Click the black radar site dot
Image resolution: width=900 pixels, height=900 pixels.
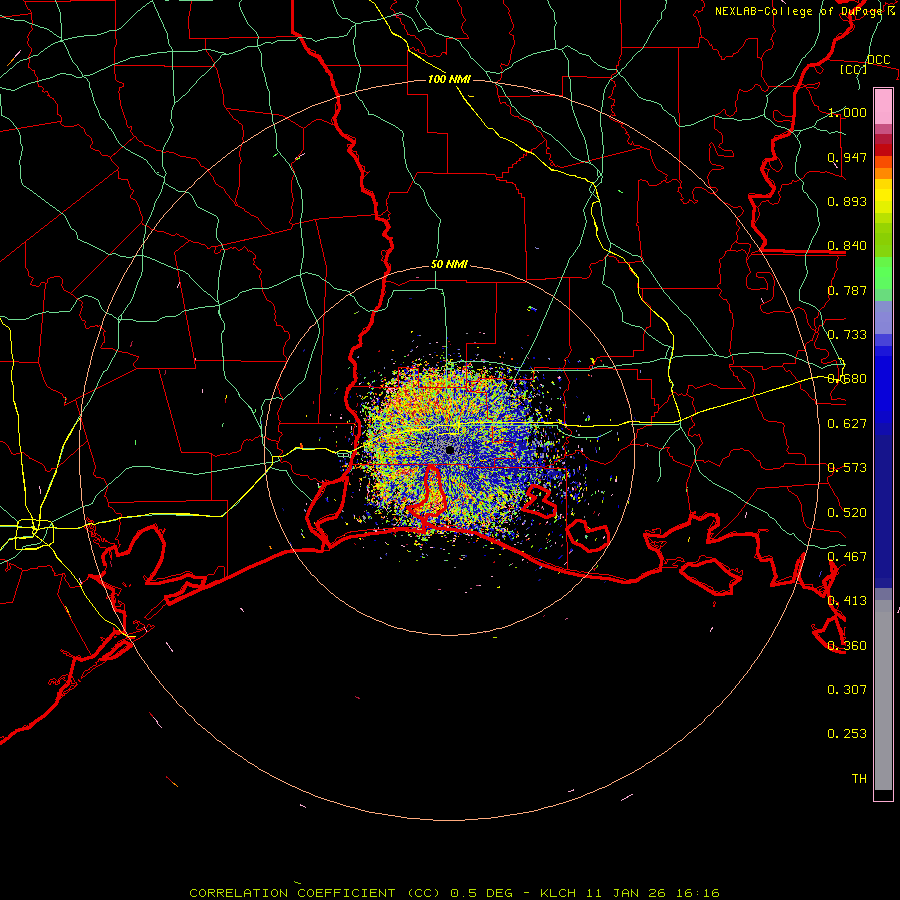(x=450, y=451)
